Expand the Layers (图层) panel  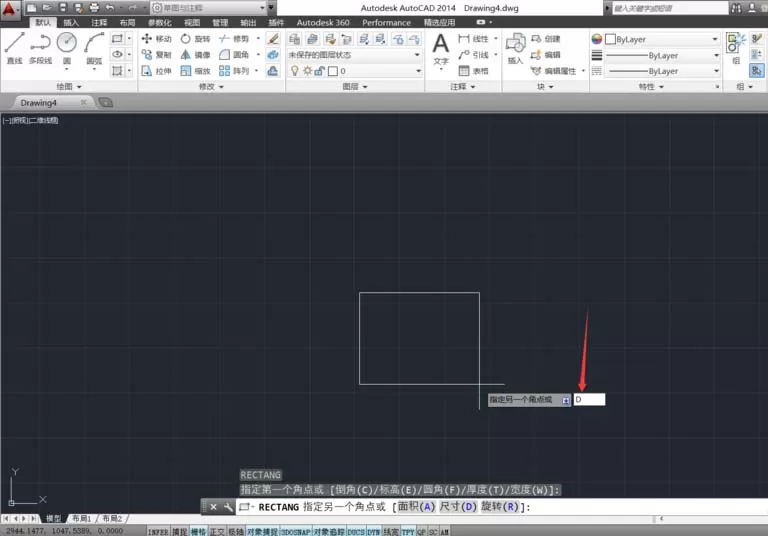click(355, 87)
